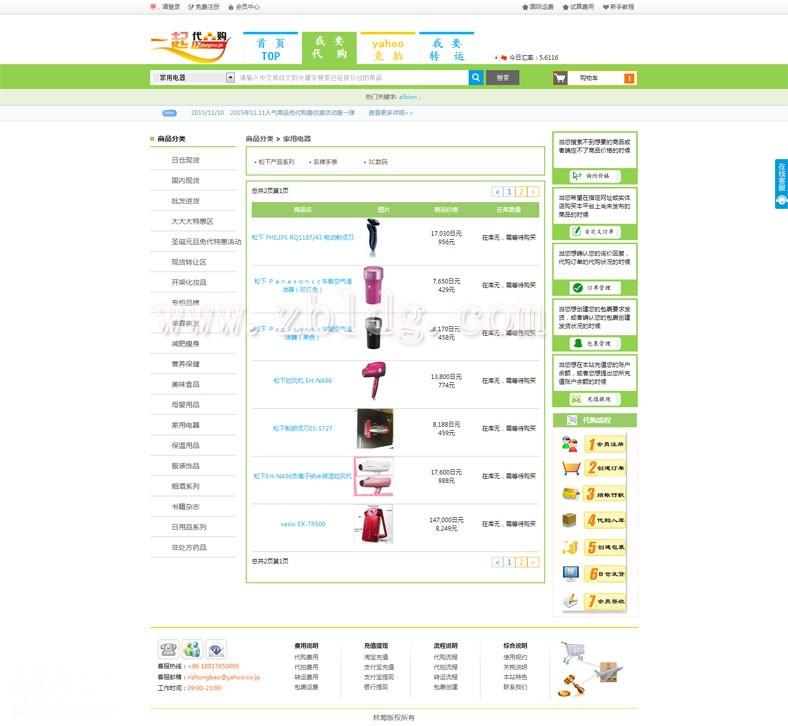The width and height of the screenshot is (788, 726).
Task: Open the 订单管理 button in right panel
Action: [596, 287]
